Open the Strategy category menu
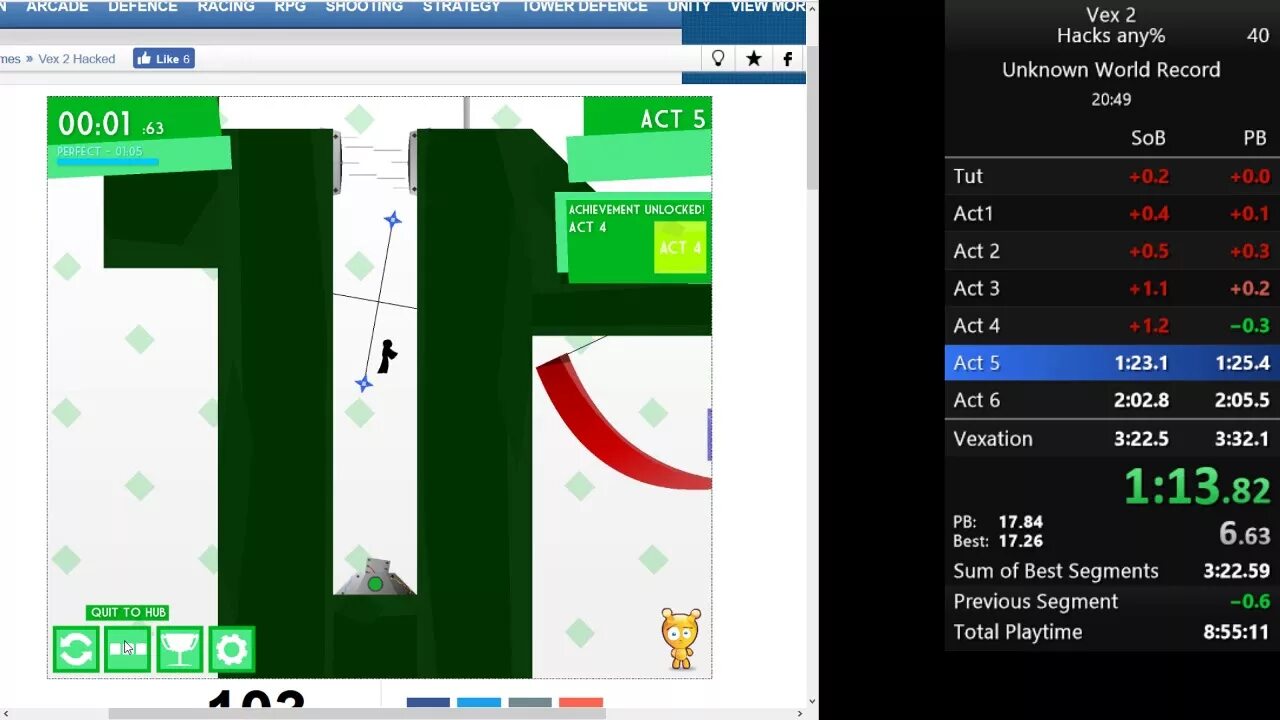 pyautogui.click(x=461, y=7)
